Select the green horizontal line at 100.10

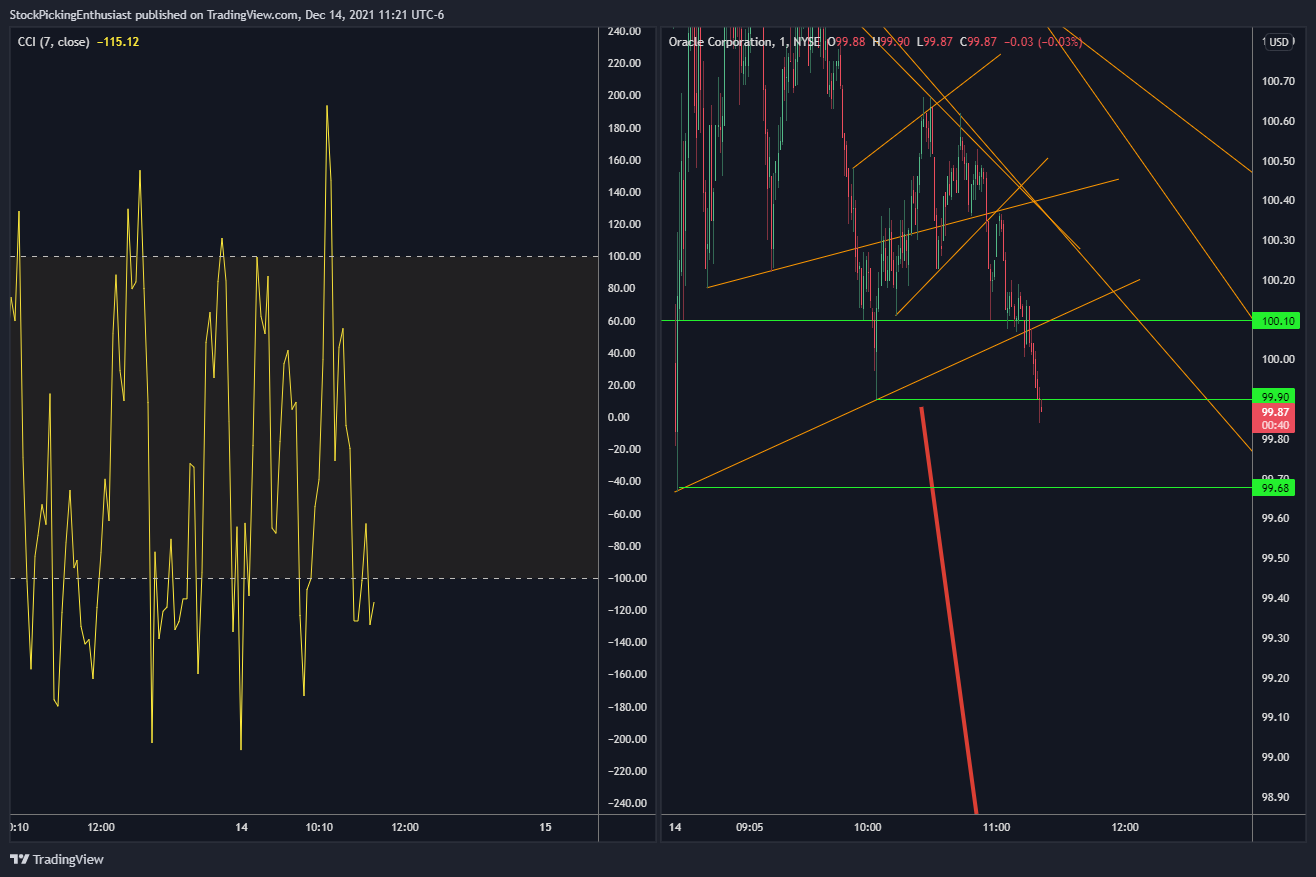[x=956, y=321]
